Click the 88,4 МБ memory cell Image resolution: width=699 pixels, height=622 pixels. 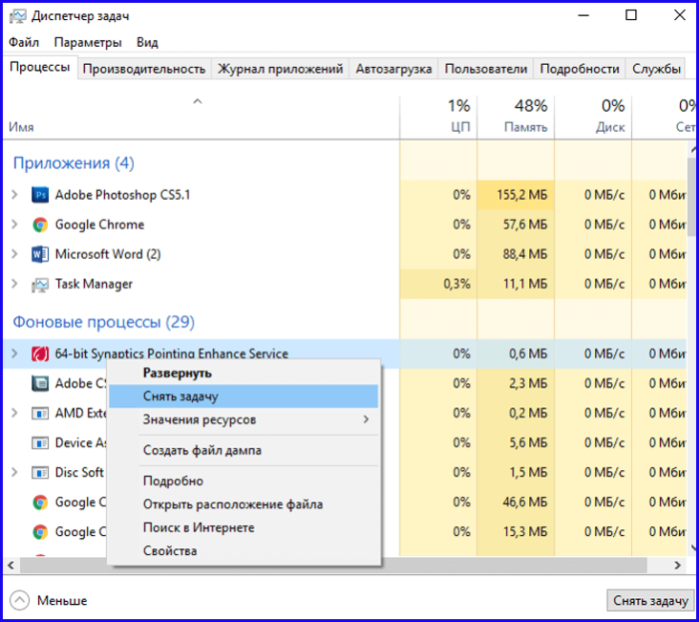(516, 254)
